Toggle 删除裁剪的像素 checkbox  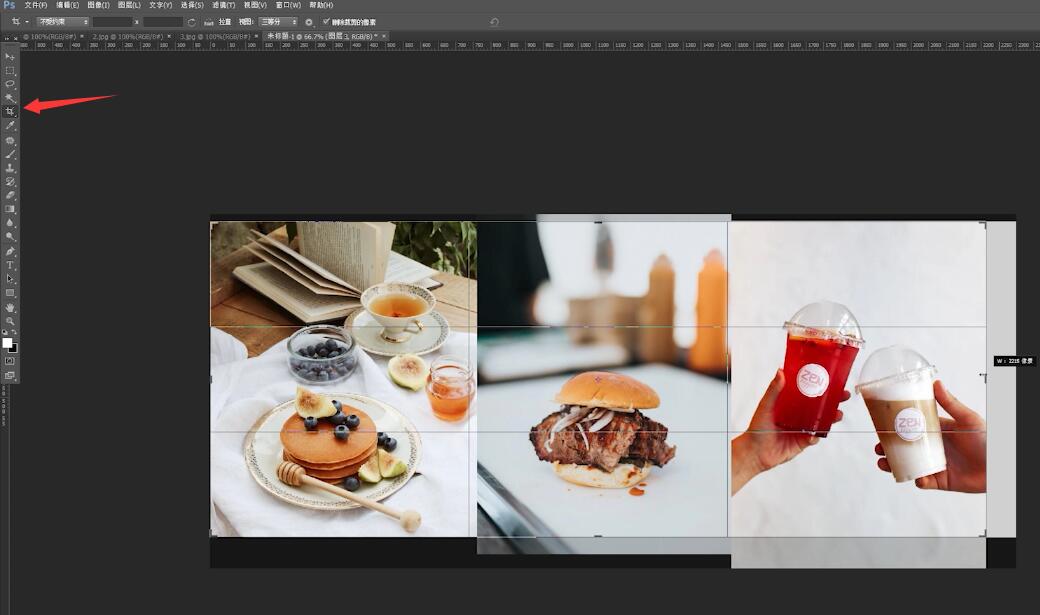click(326, 22)
